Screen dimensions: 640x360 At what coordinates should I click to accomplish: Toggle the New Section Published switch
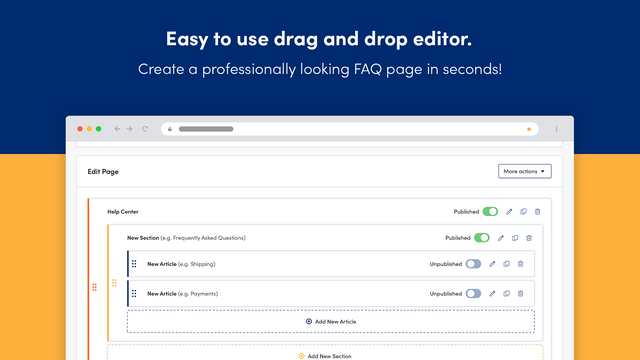[482, 238]
